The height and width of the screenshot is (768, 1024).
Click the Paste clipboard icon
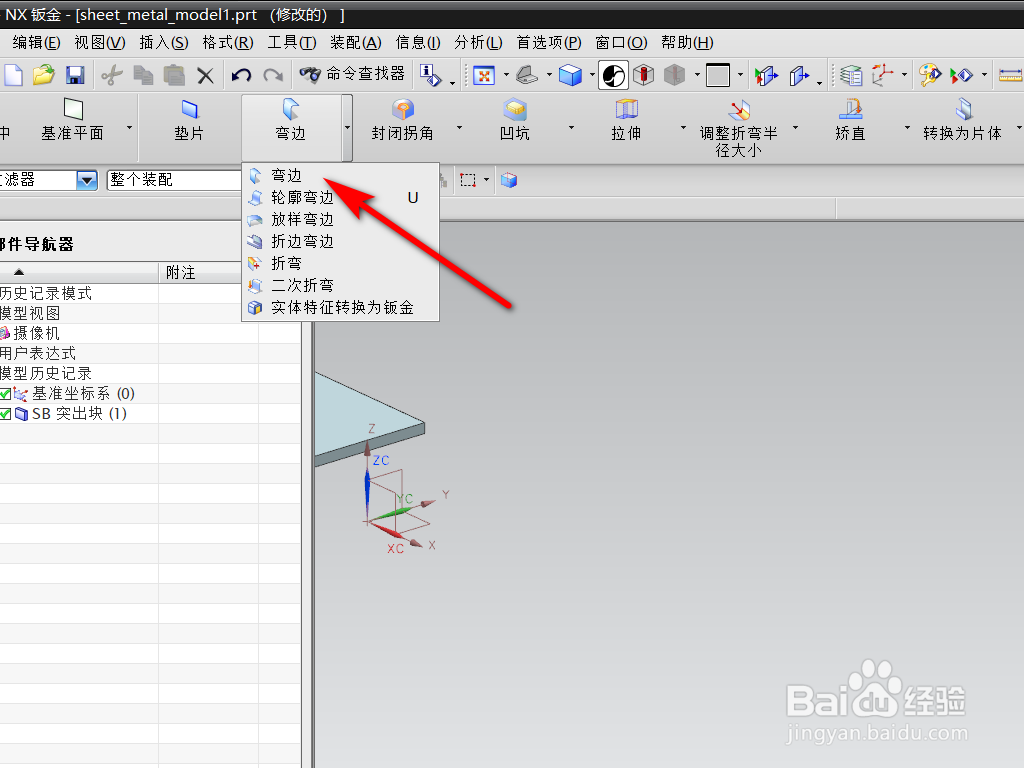(x=174, y=75)
